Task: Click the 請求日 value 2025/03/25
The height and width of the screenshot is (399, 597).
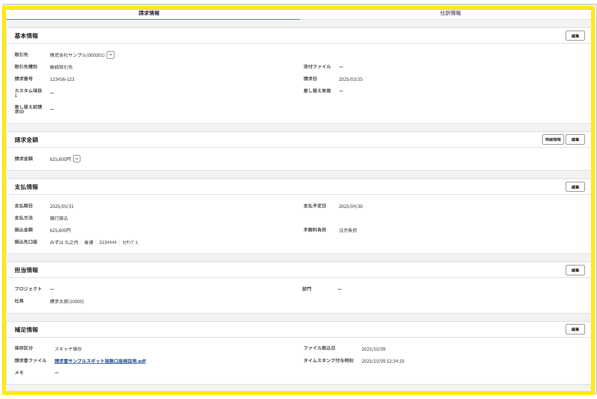Action: pos(351,79)
